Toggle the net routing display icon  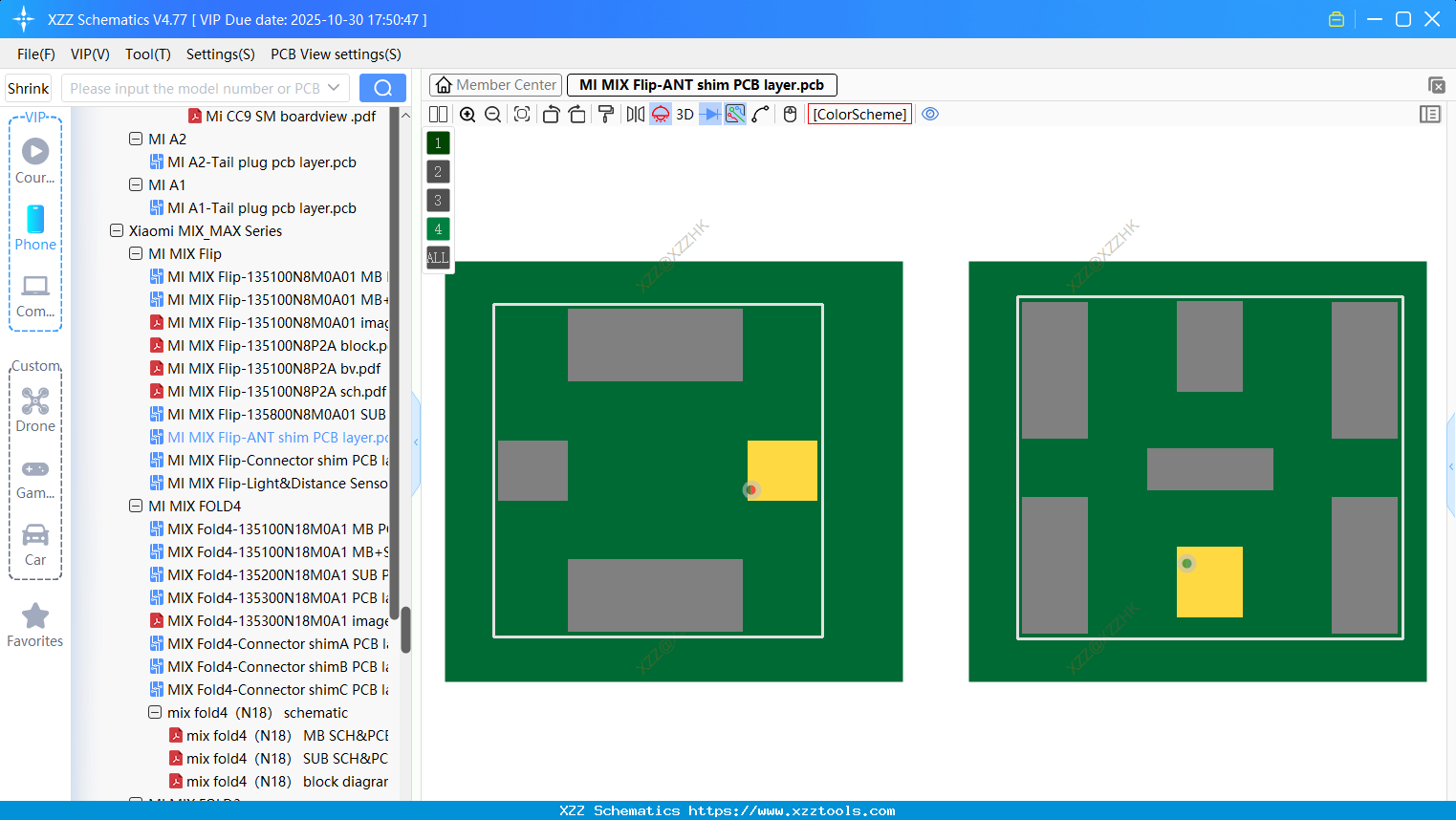[735, 115]
